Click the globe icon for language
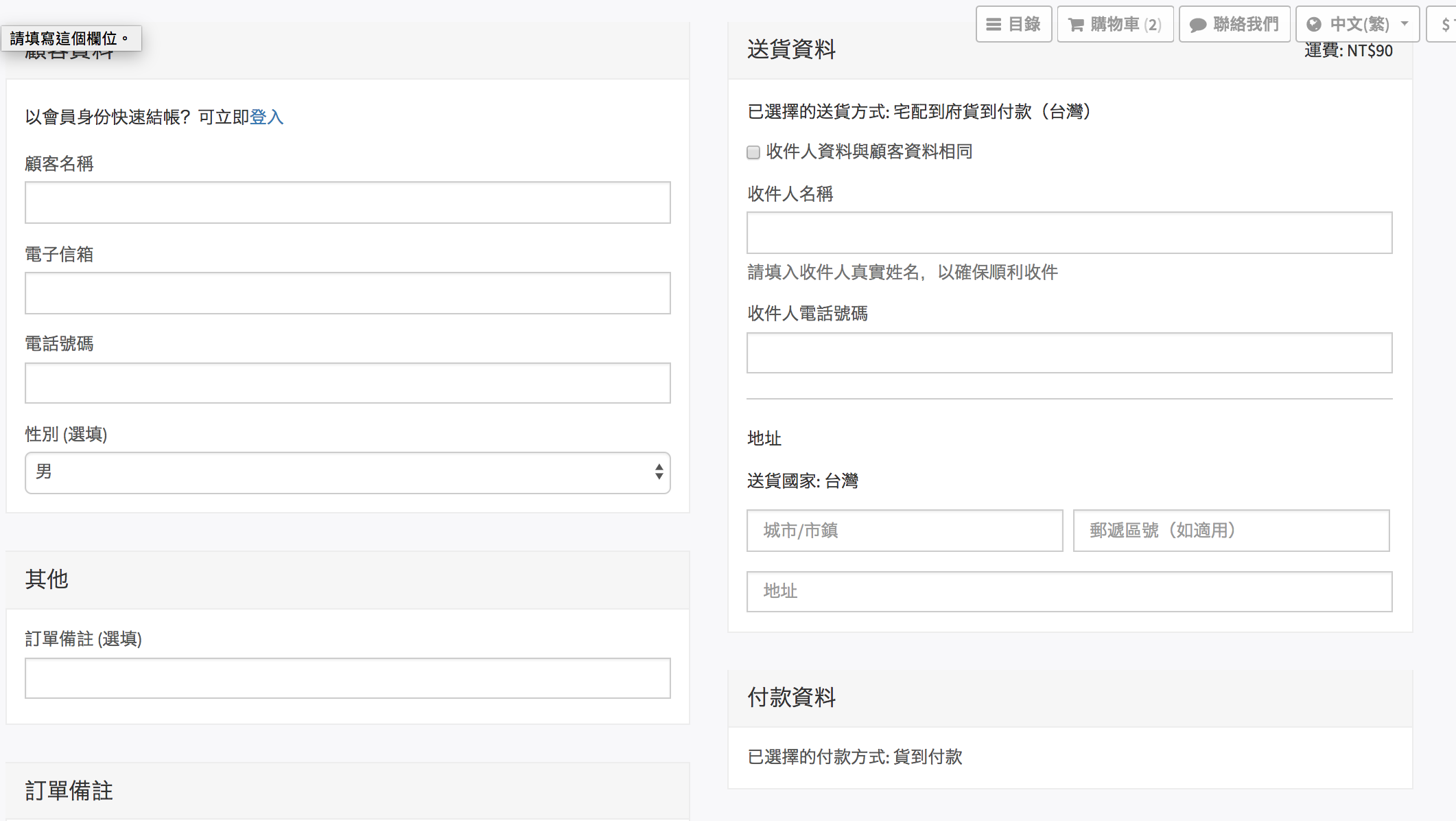The image size is (1456, 821). point(1313,25)
